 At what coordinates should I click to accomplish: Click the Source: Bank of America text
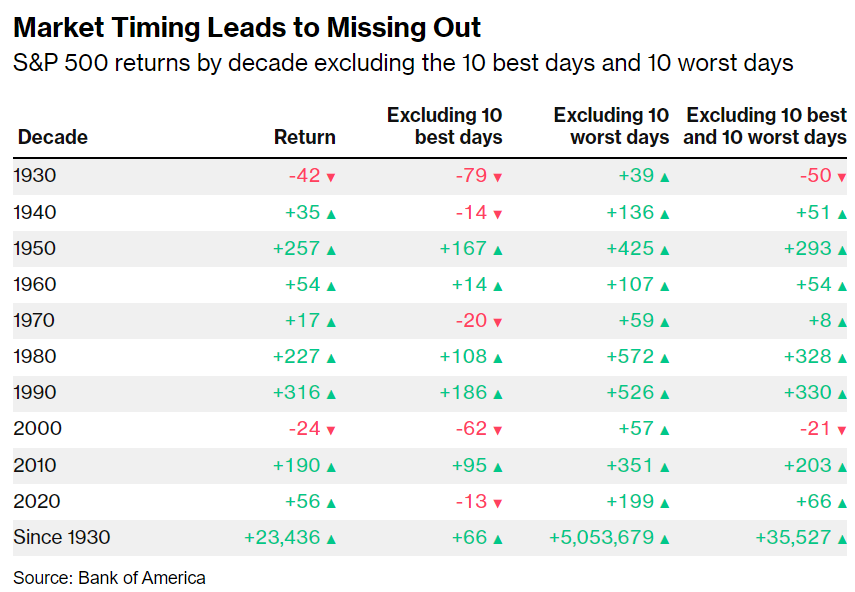coord(109,577)
